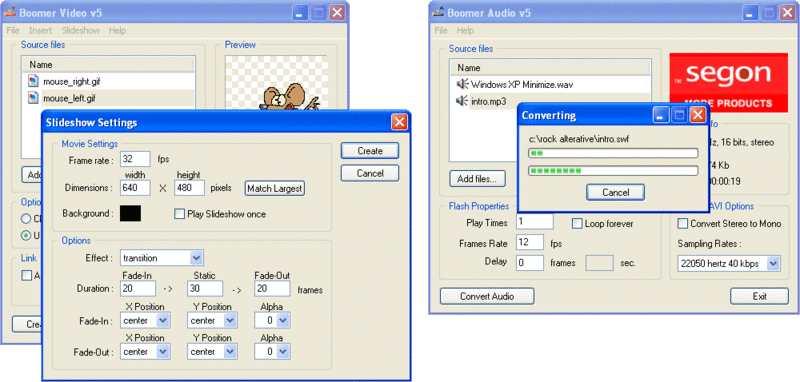Click the speaker icon beside intro.mp3

(462, 101)
